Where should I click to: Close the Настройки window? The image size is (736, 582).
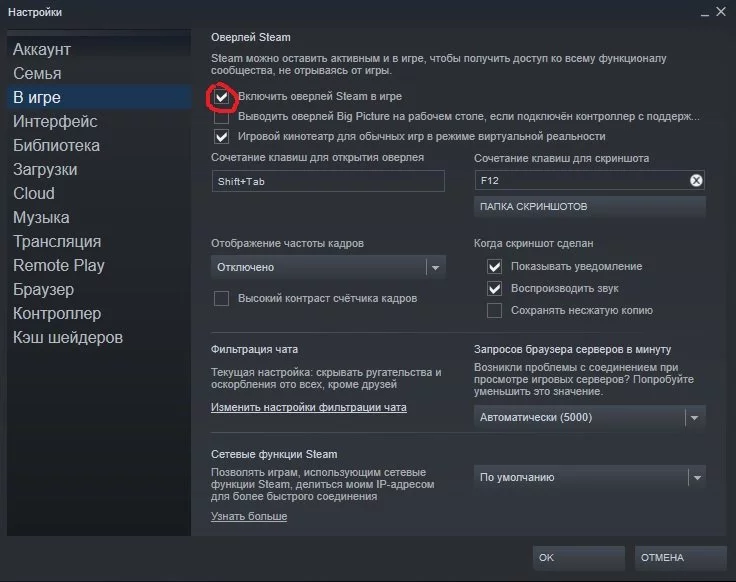(x=721, y=12)
